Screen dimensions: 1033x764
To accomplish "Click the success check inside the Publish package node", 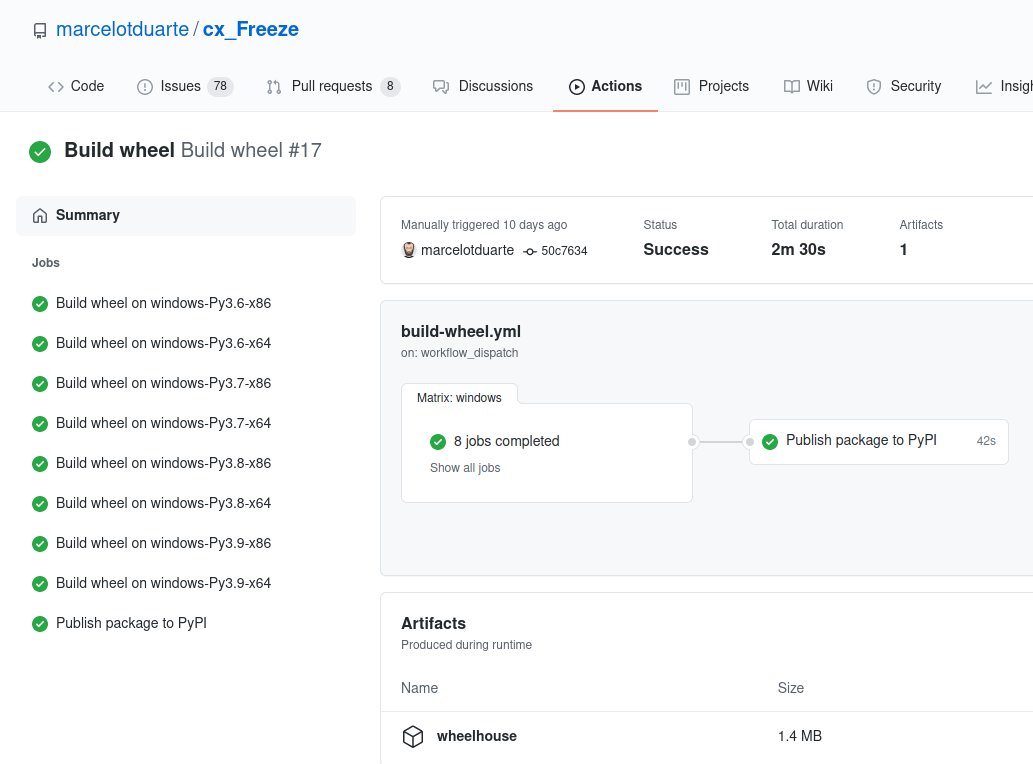I will click(x=770, y=440).
